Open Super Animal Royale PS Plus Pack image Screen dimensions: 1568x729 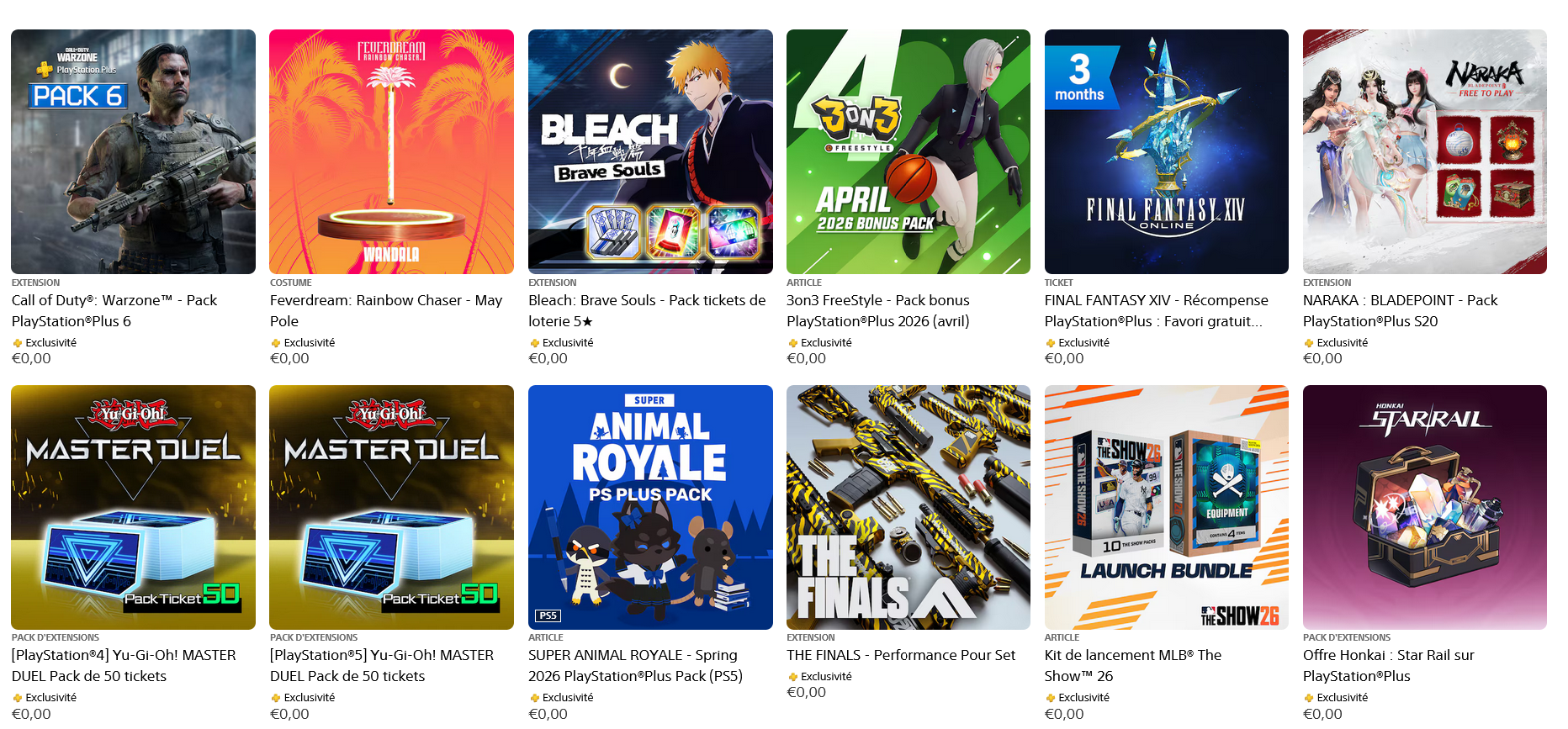(650, 507)
